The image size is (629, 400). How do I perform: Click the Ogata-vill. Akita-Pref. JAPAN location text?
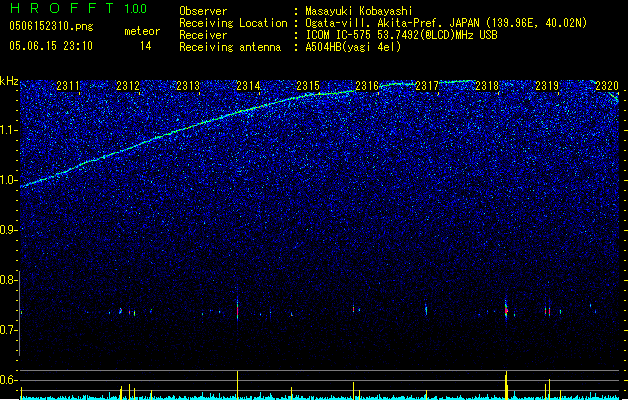point(446,23)
